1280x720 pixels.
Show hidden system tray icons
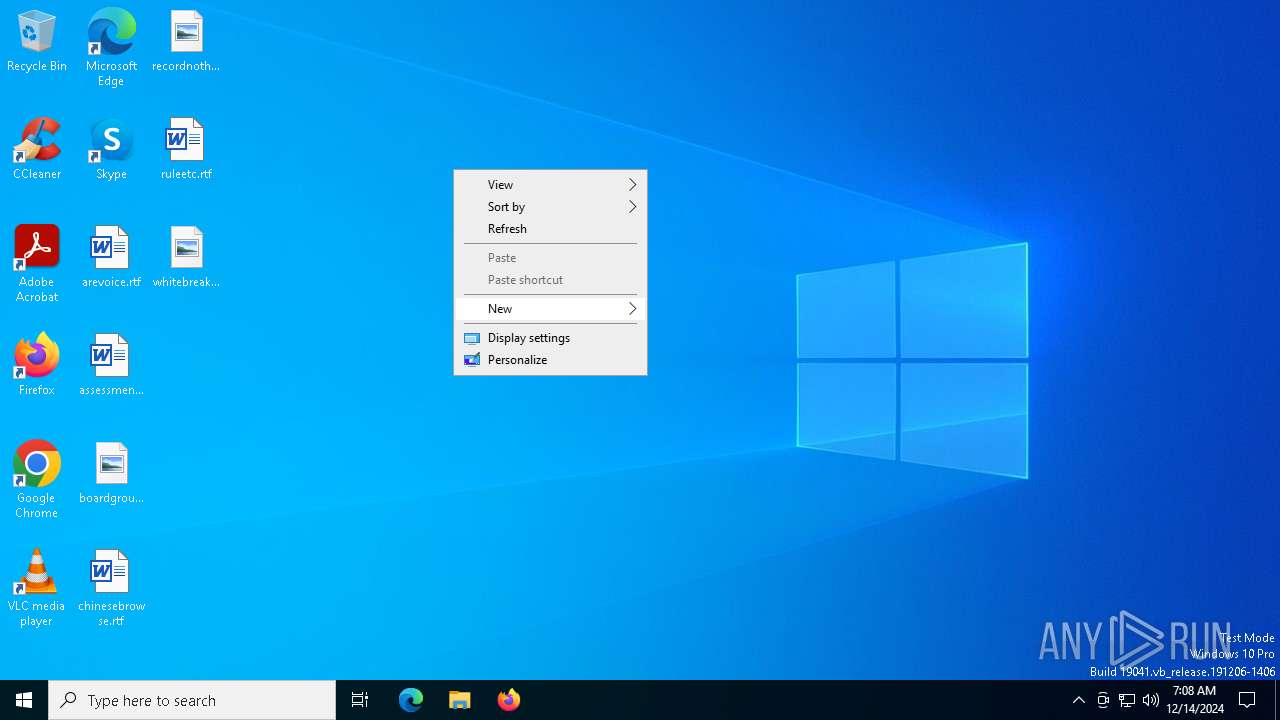tap(1078, 700)
